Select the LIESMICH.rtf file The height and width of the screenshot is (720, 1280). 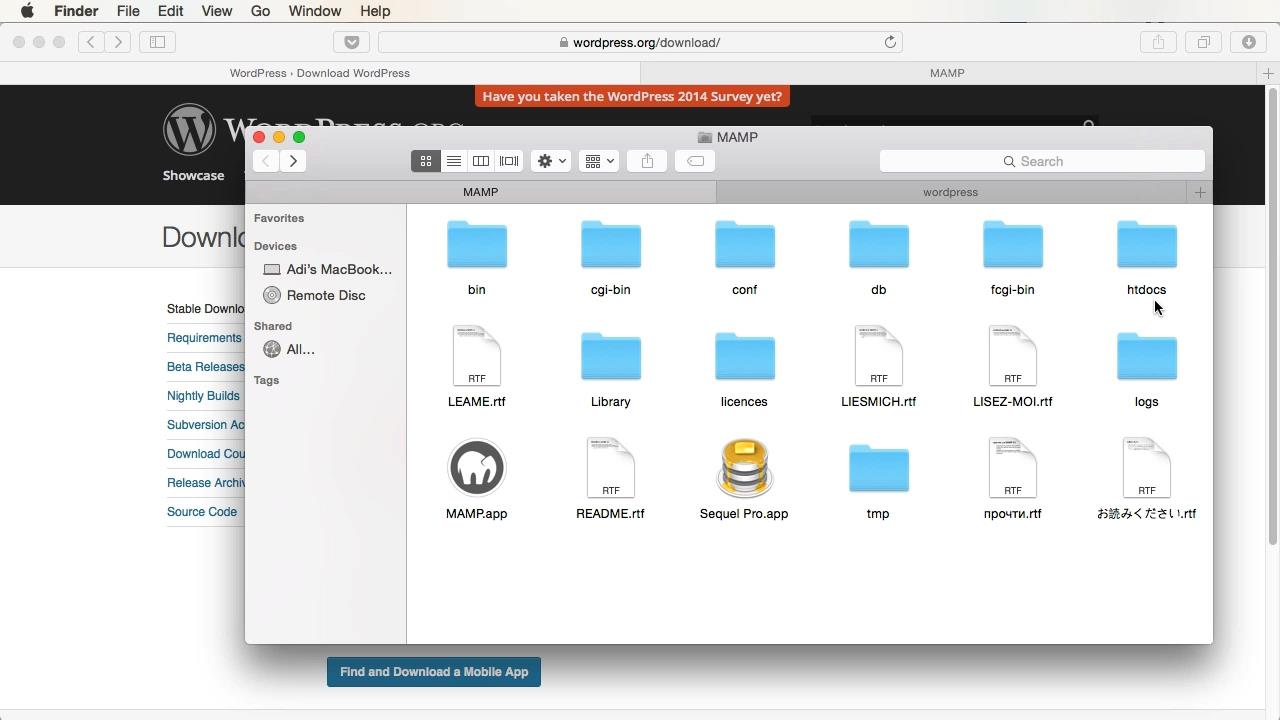879,356
